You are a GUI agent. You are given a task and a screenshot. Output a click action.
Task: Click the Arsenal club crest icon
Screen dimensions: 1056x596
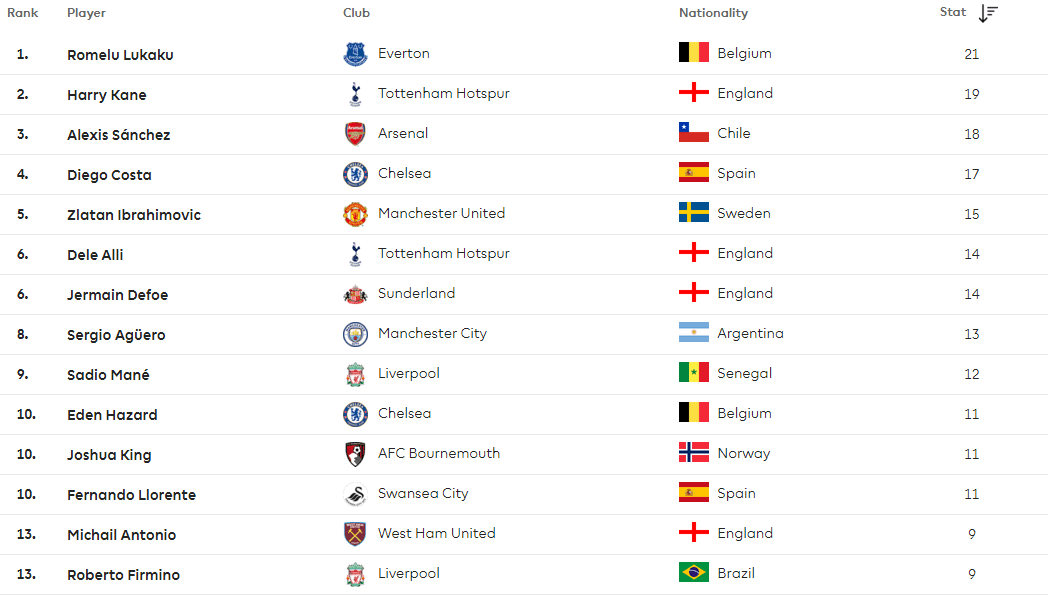pyautogui.click(x=355, y=134)
